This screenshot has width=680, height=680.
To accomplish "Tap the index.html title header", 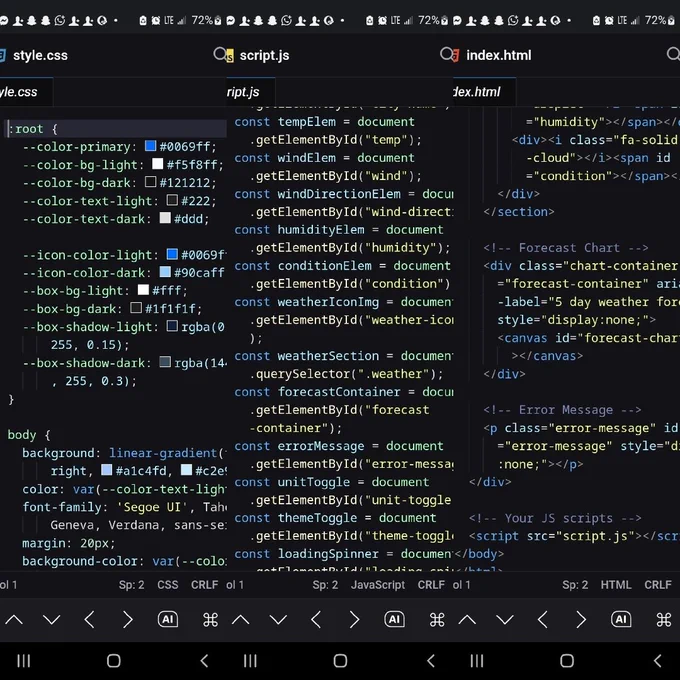I will click(499, 56).
